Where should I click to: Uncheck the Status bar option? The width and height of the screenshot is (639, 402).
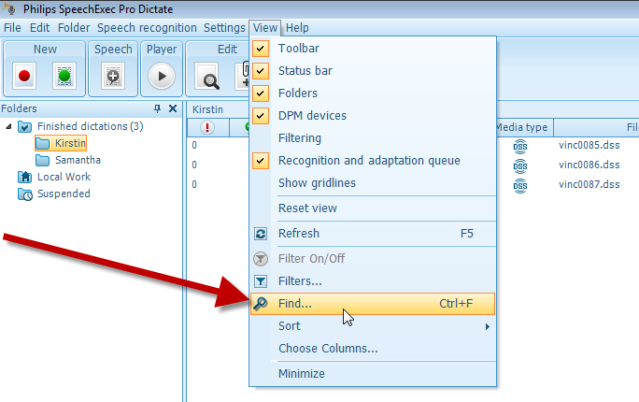[x=260, y=71]
